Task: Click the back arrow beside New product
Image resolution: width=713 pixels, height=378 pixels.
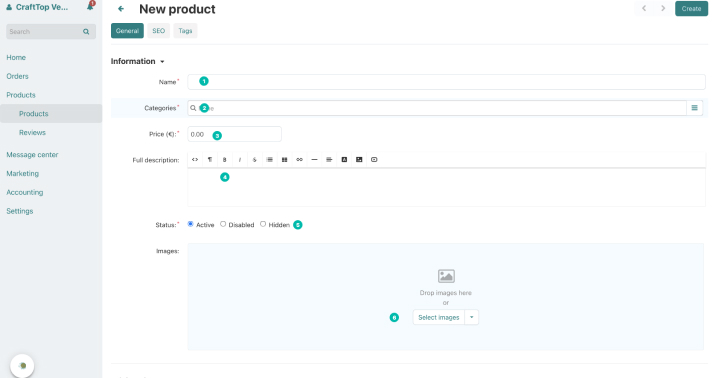Action: (x=121, y=9)
